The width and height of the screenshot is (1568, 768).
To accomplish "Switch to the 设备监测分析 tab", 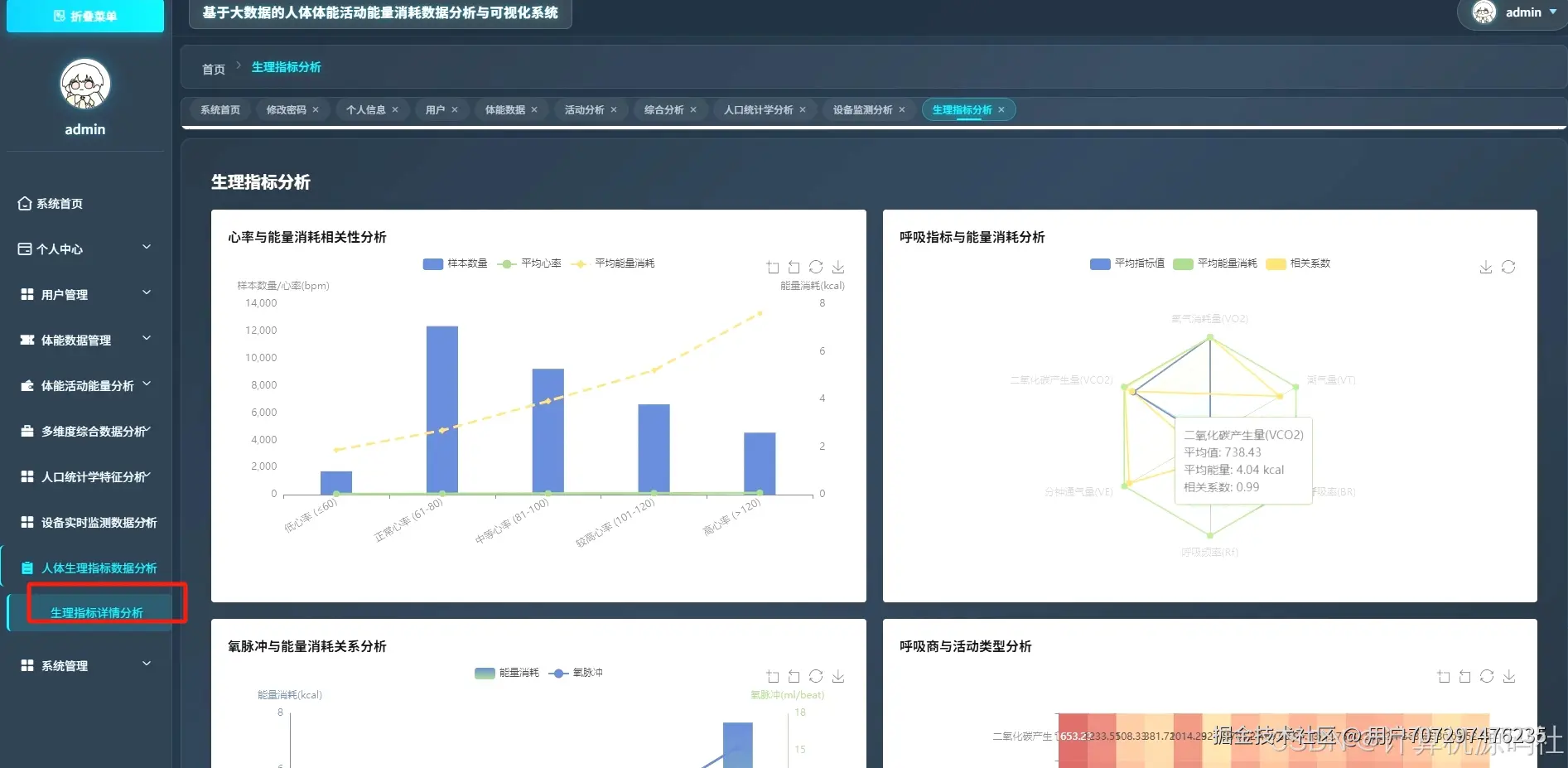I will 863,110.
